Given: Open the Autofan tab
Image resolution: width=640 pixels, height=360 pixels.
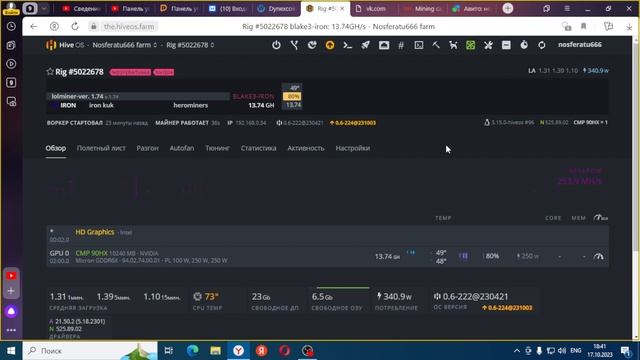Looking at the screenshot, I should [x=182, y=148].
